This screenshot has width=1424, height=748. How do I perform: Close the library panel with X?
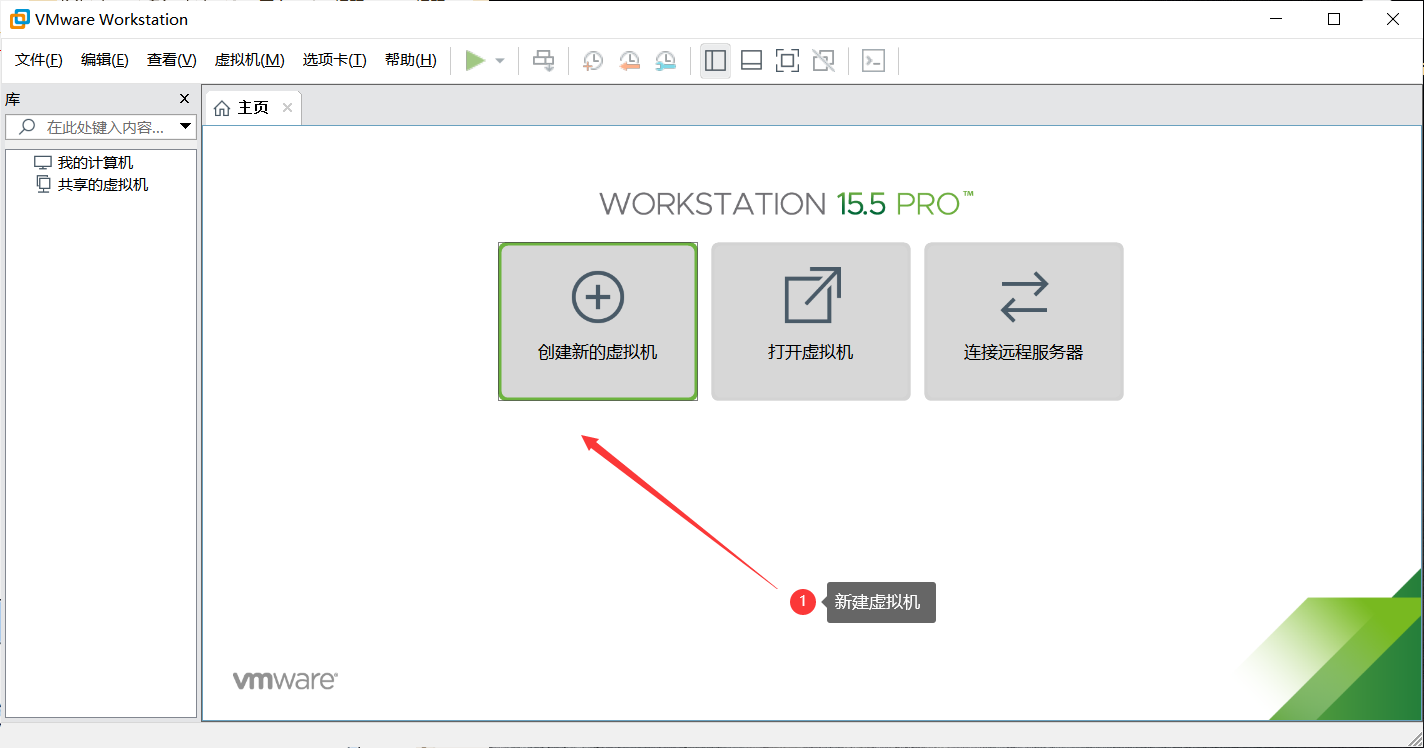pos(184,99)
